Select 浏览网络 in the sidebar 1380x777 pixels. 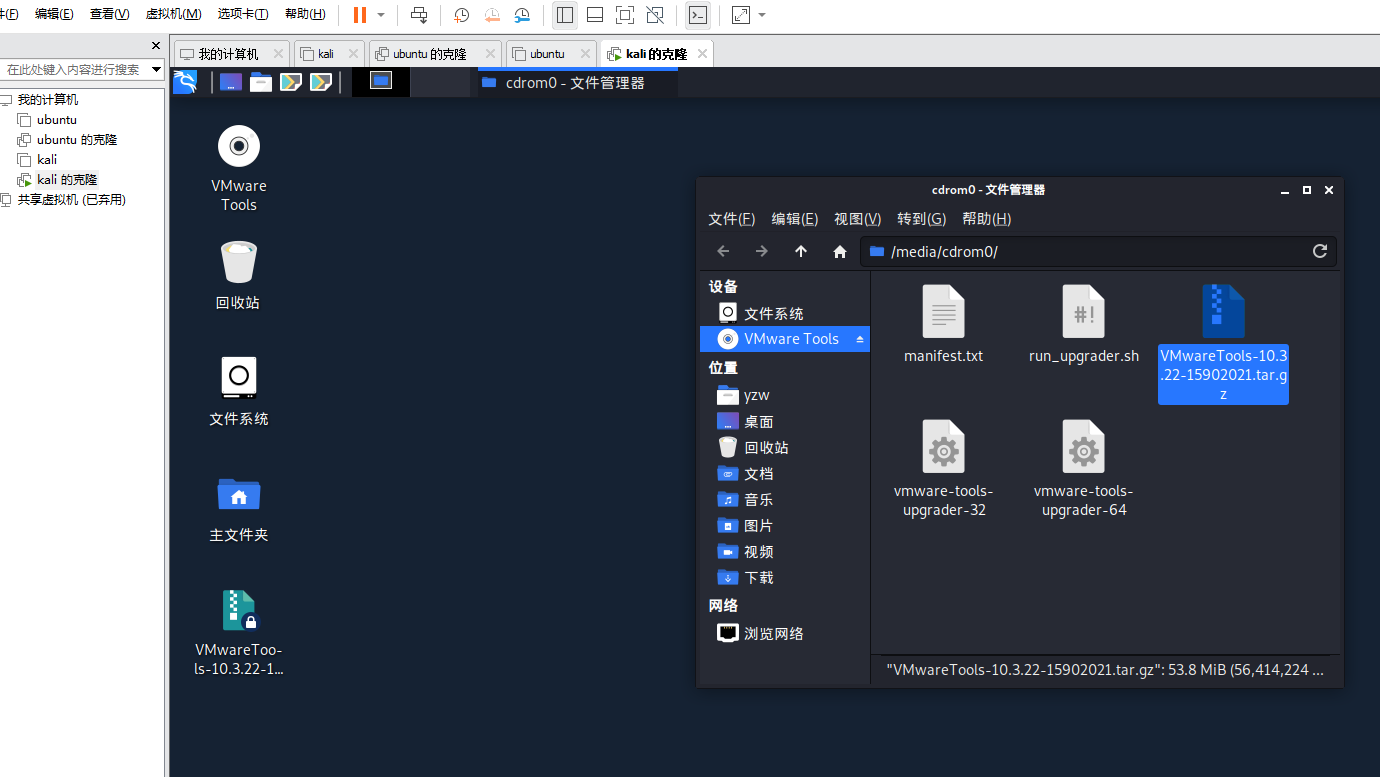tap(773, 633)
